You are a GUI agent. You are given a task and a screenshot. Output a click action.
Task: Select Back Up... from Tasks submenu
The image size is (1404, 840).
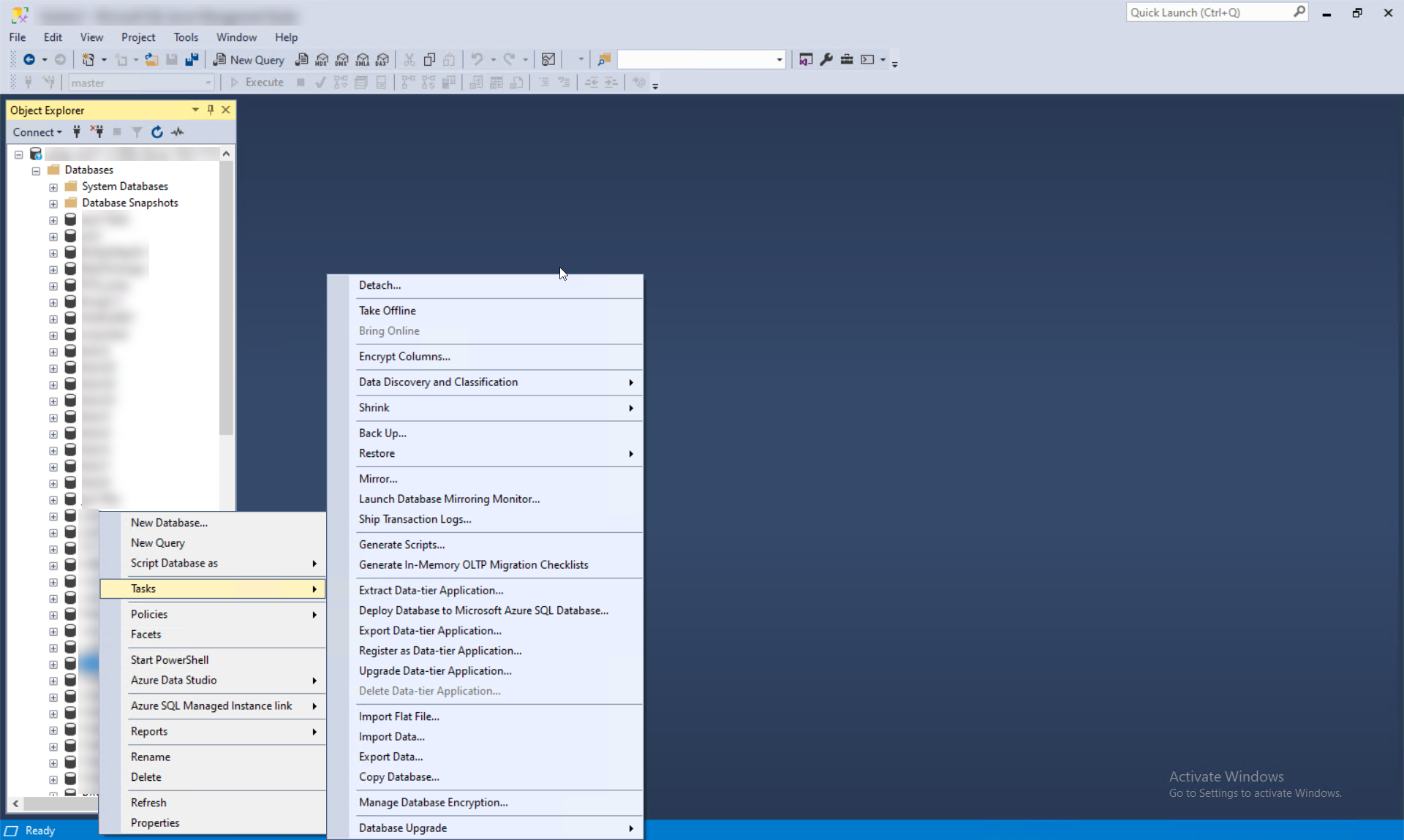coord(382,434)
